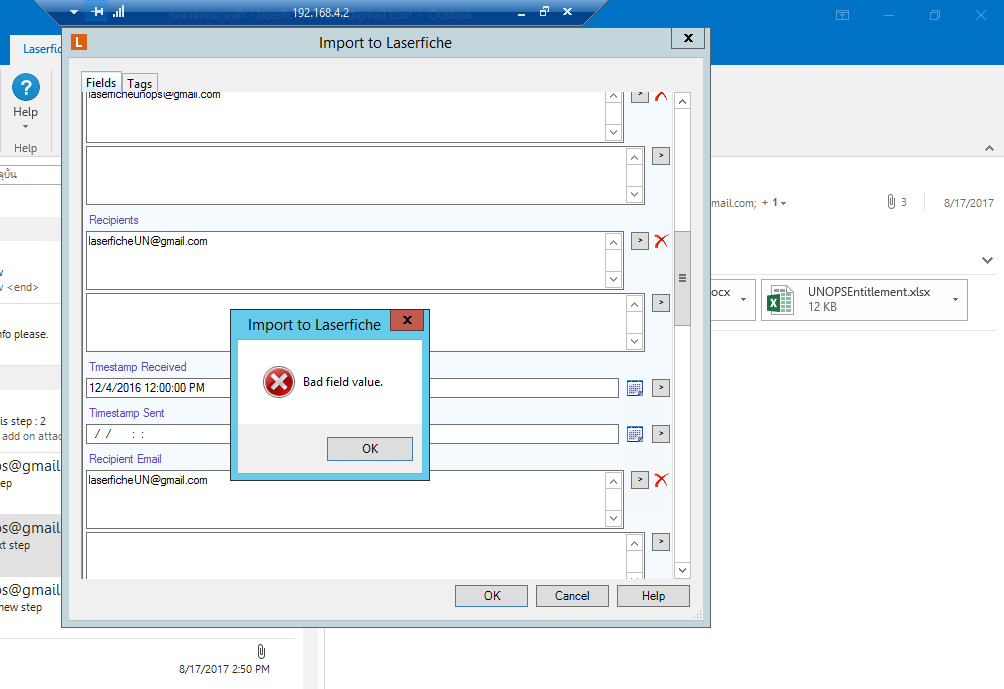Click arrow button next to Recipient Email field
1004x689 pixels.
pos(640,480)
